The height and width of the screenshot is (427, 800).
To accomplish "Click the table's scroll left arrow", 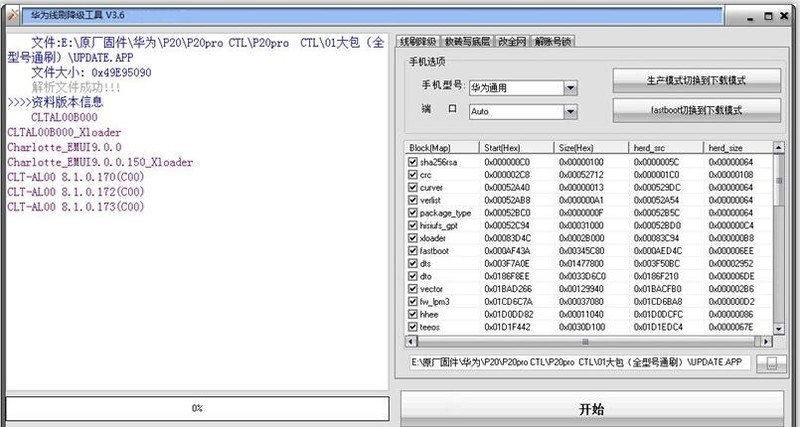I will pyautogui.click(x=410, y=341).
